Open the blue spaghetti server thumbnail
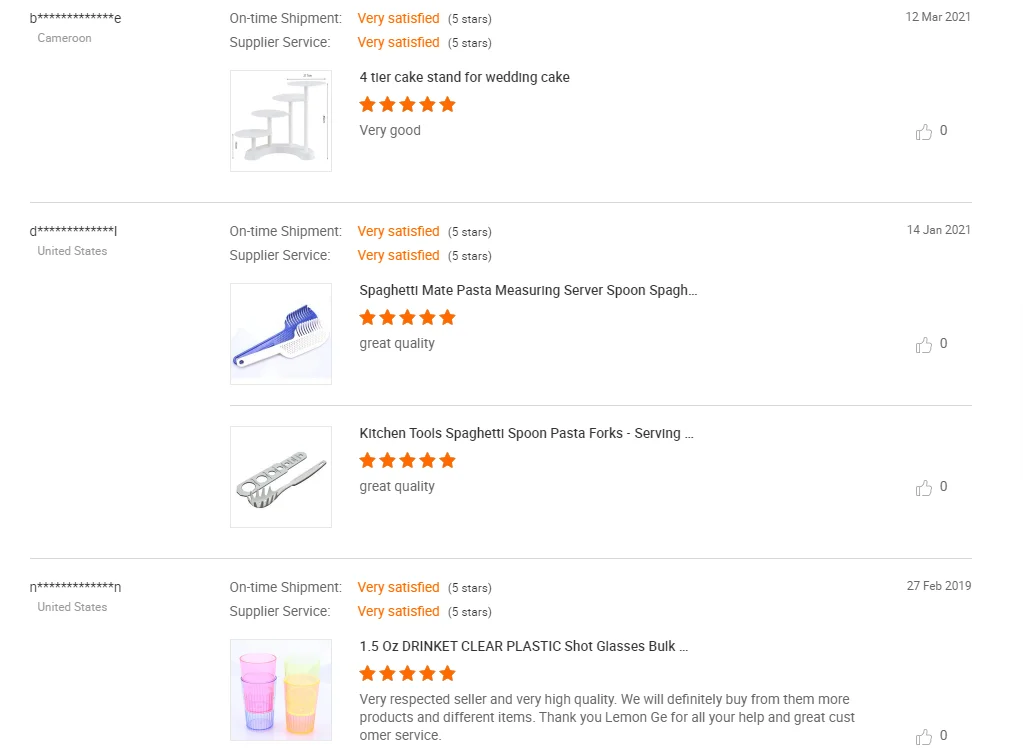The height and width of the screenshot is (748, 1023). [x=281, y=334]
